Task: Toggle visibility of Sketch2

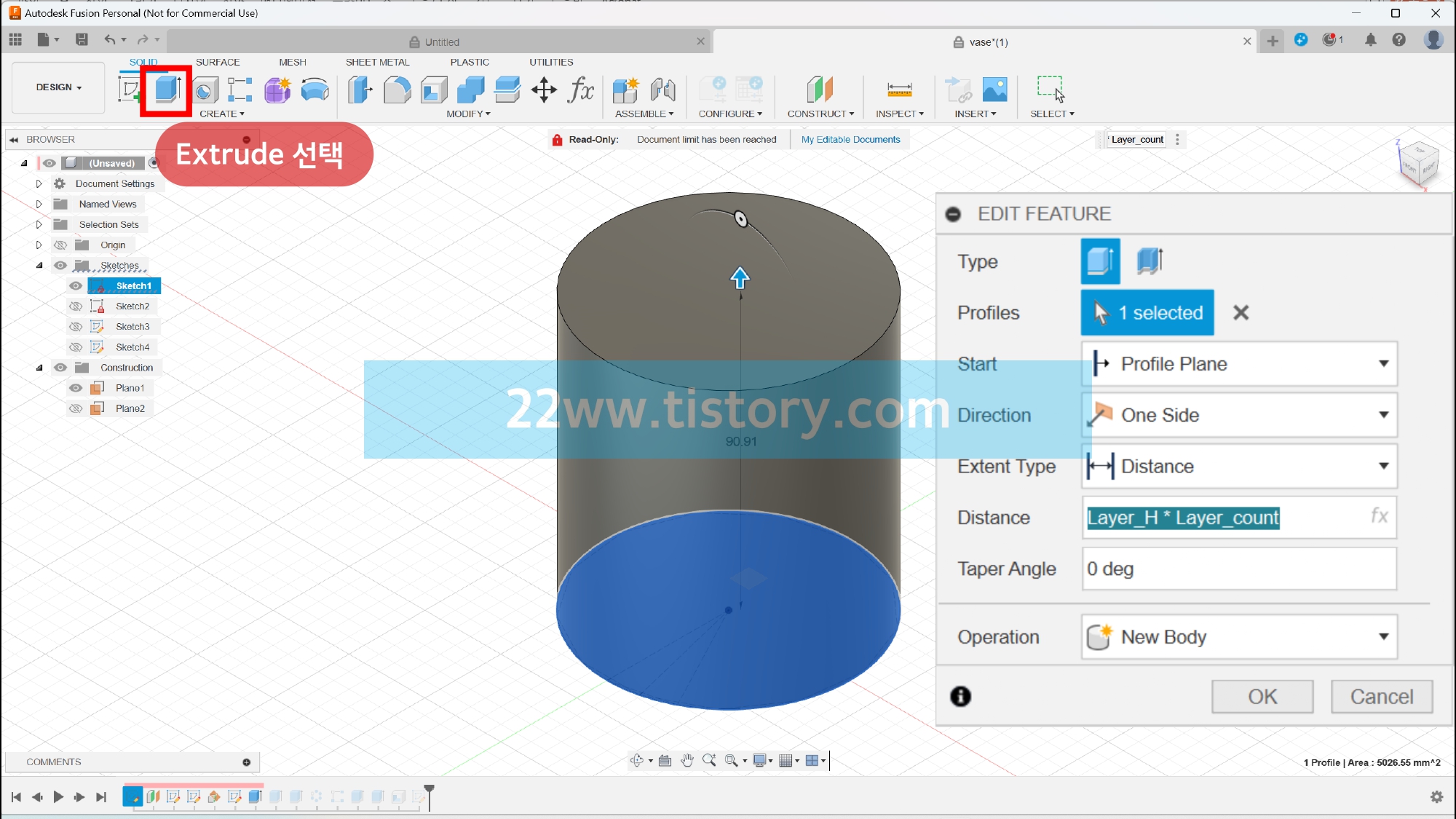Action: point(76,306)
